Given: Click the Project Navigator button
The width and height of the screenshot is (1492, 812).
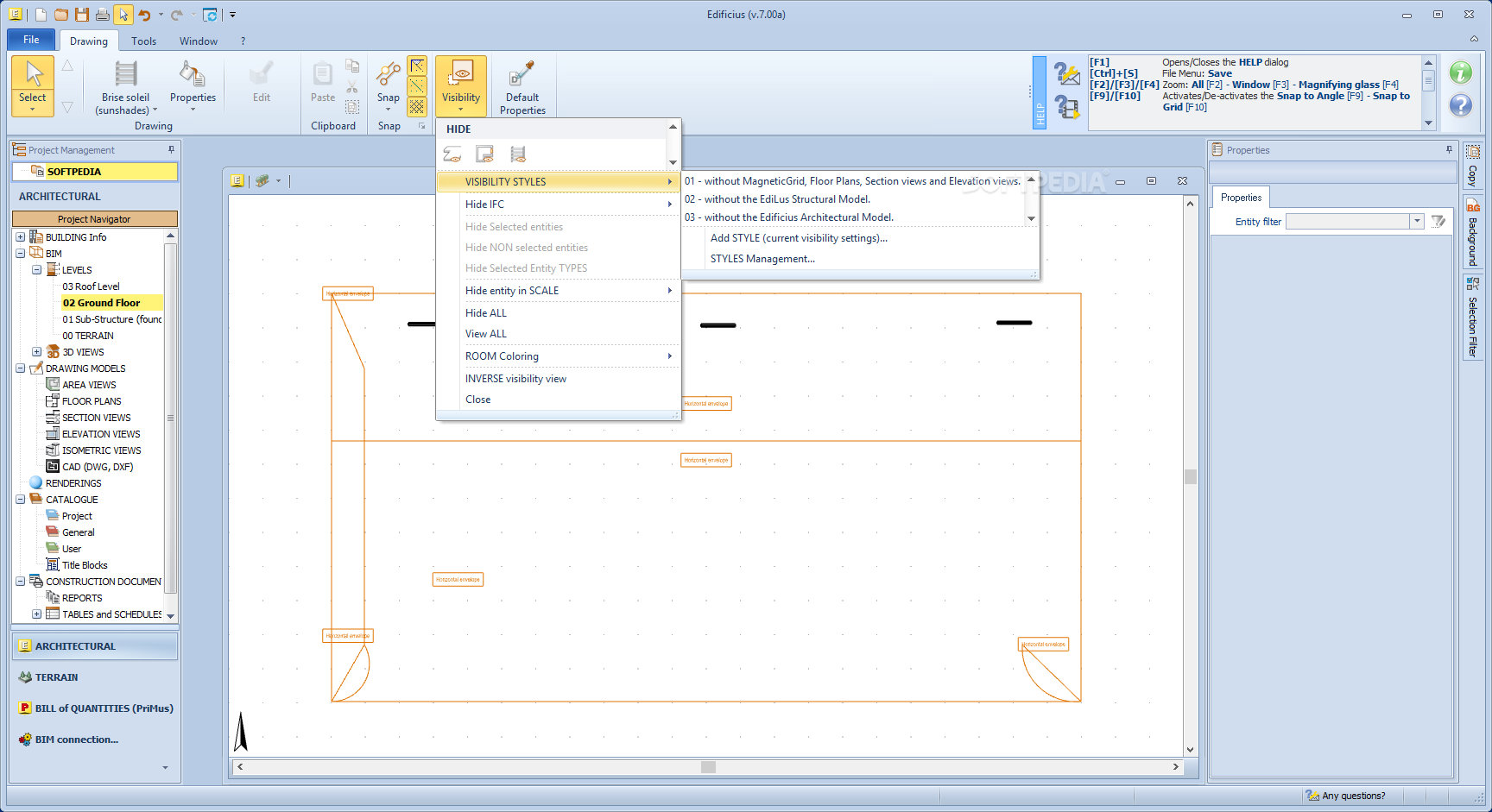Looking at the screenshot, I should click(x=94, y=219).
